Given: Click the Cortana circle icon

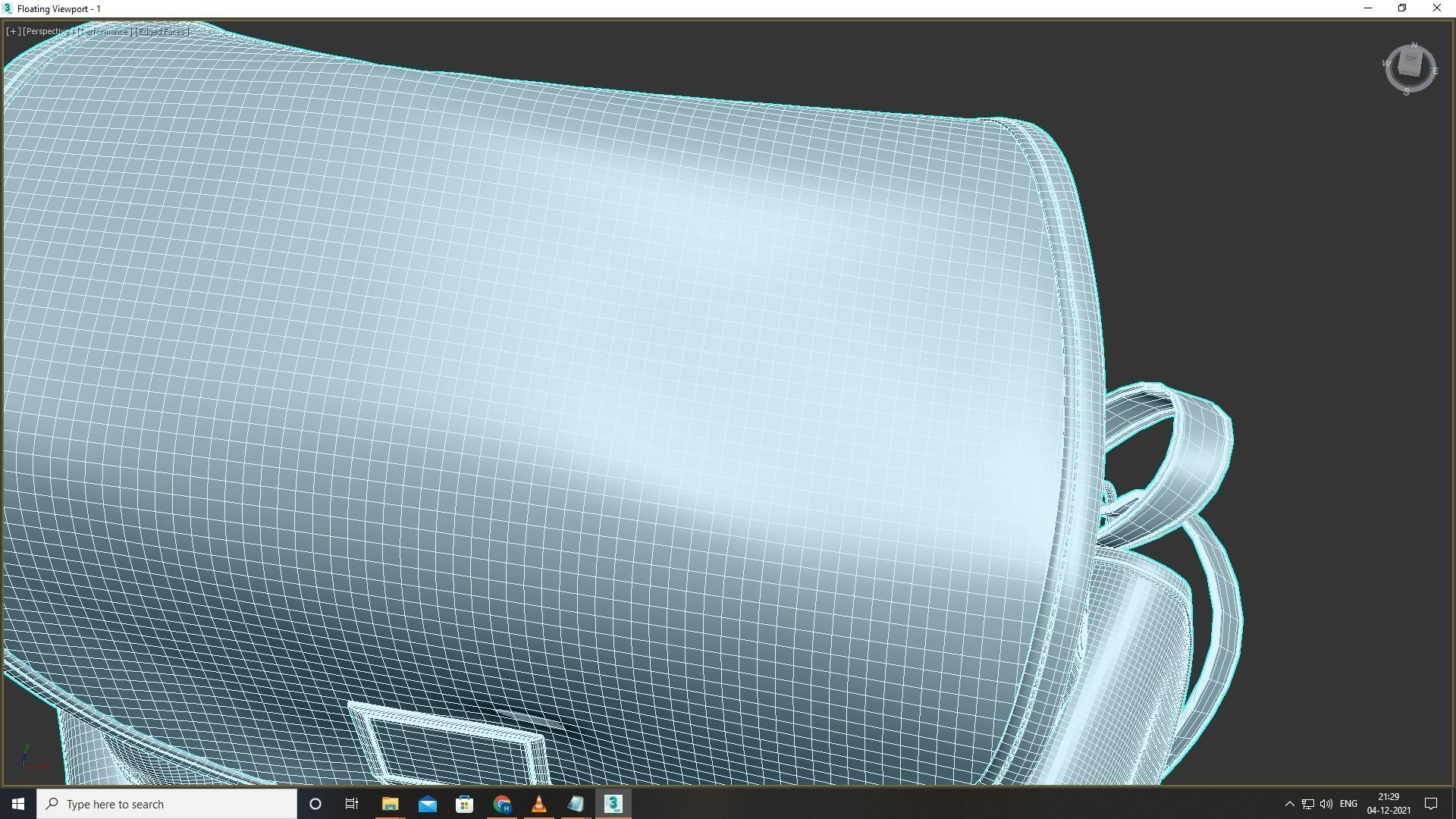Looking at the screenshot, I should click(315, 804).
